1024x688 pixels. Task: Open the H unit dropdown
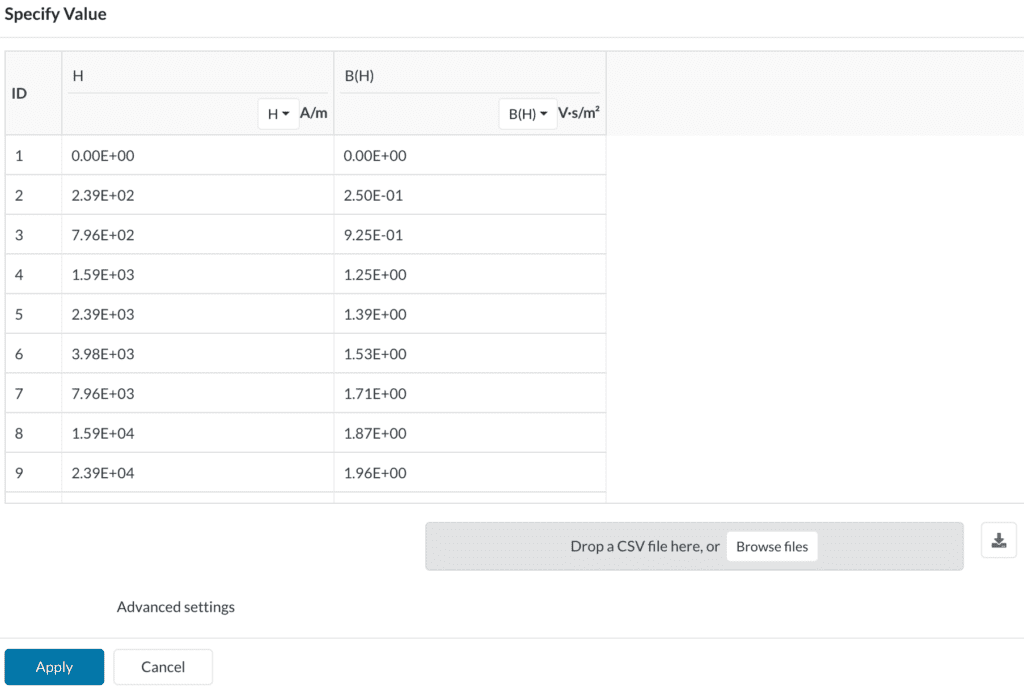click(278, 114)
